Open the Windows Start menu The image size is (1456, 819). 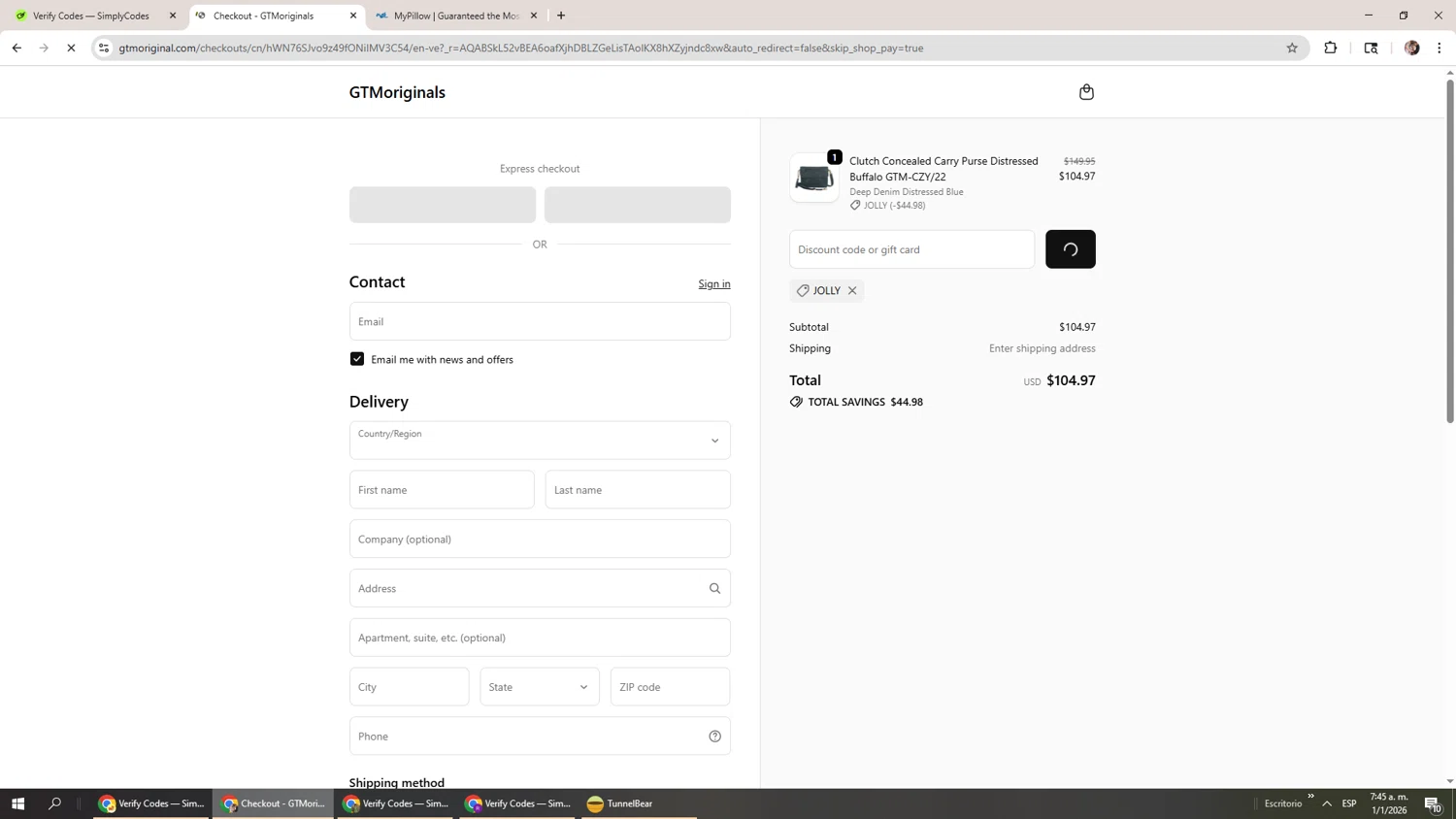[x=17, y=803]
